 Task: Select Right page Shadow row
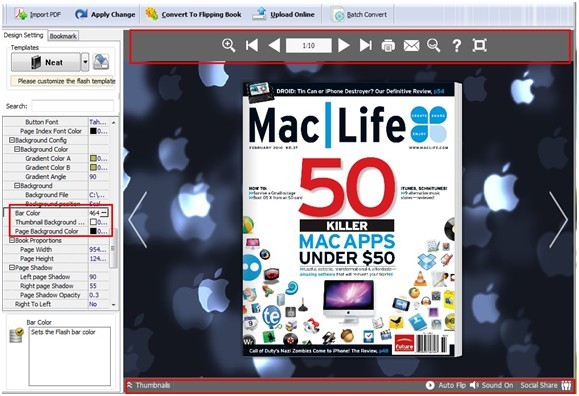coord(56,286)
